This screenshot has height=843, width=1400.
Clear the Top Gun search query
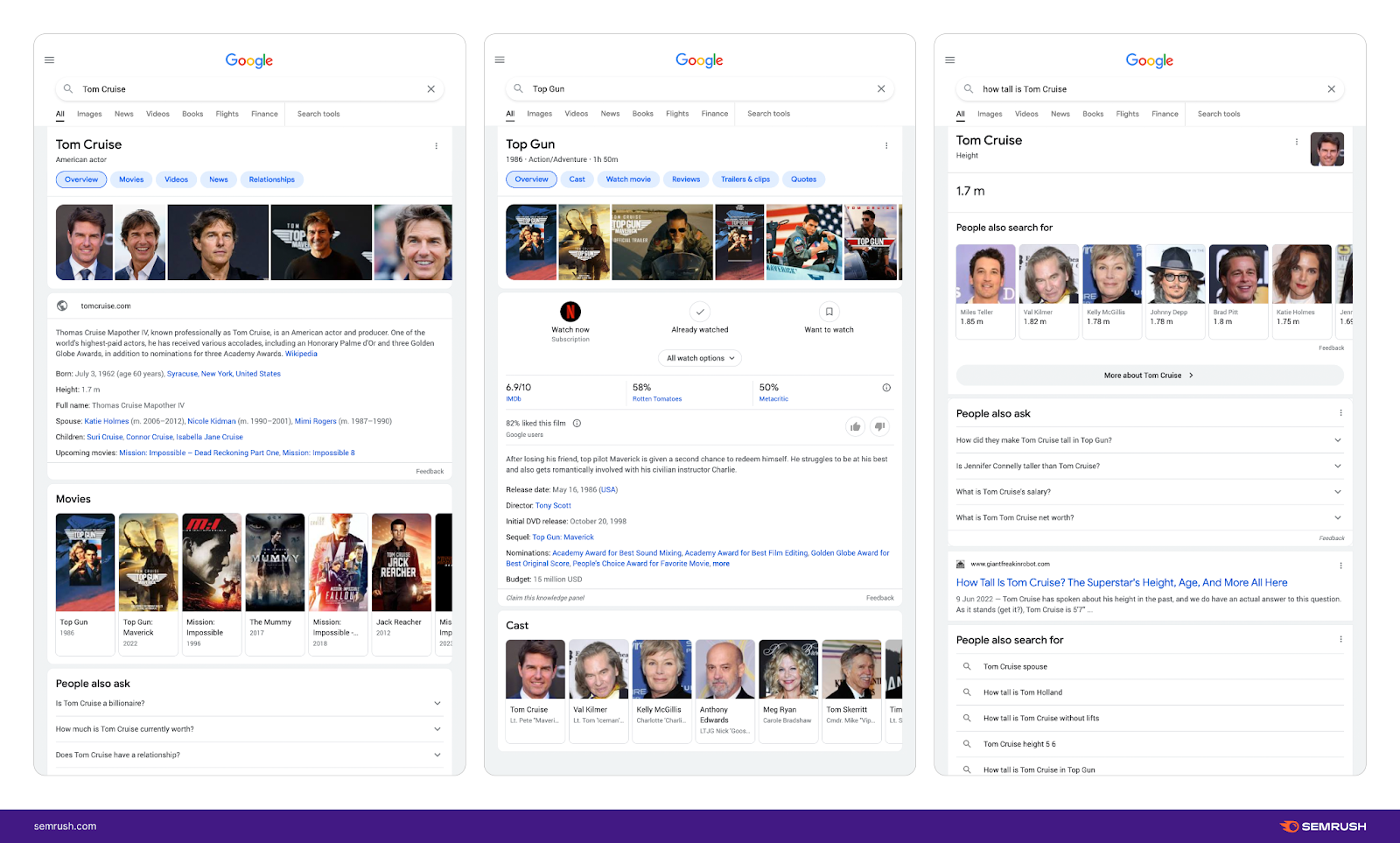[x=881, y=89]
